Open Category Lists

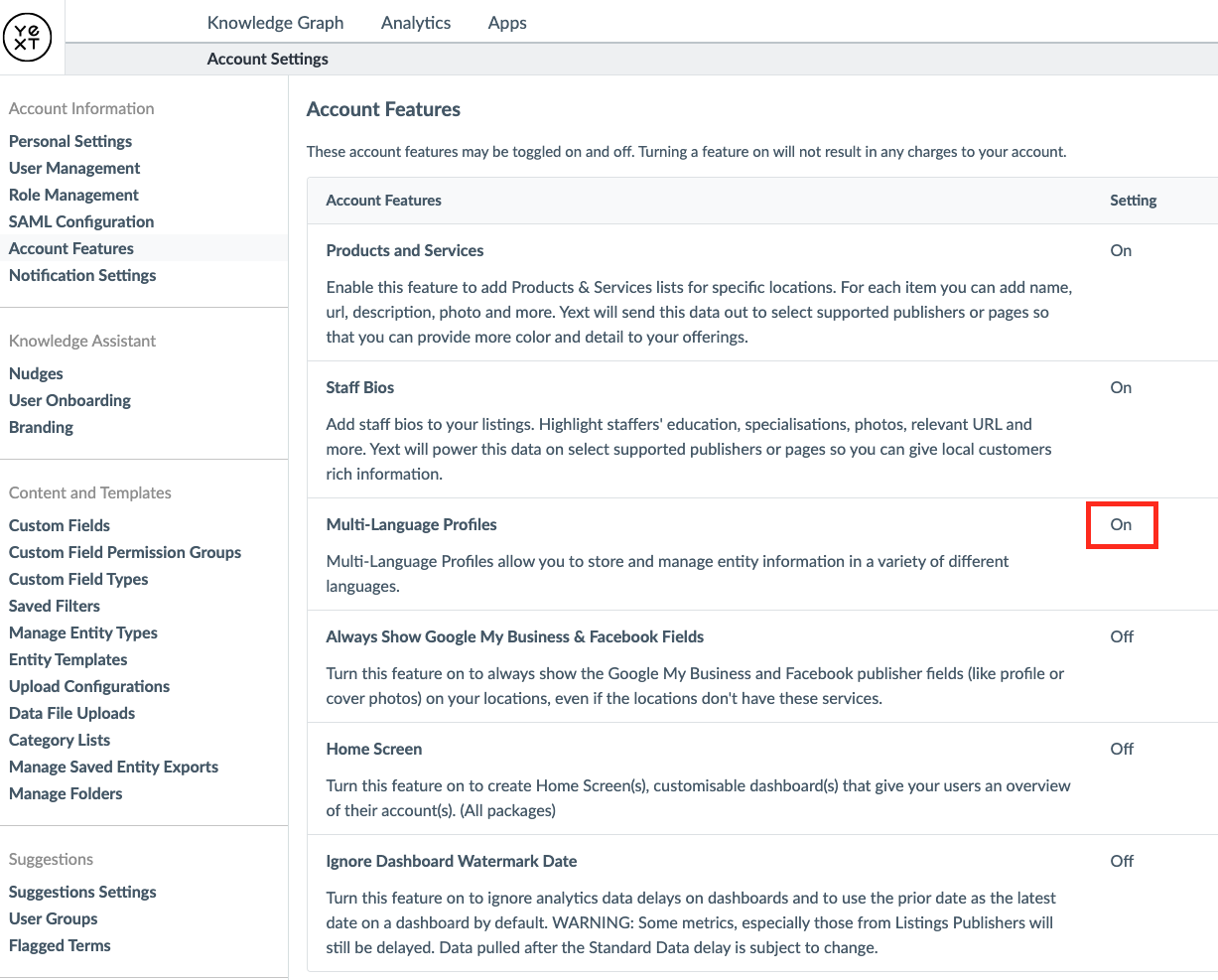[x=60, y=740]
